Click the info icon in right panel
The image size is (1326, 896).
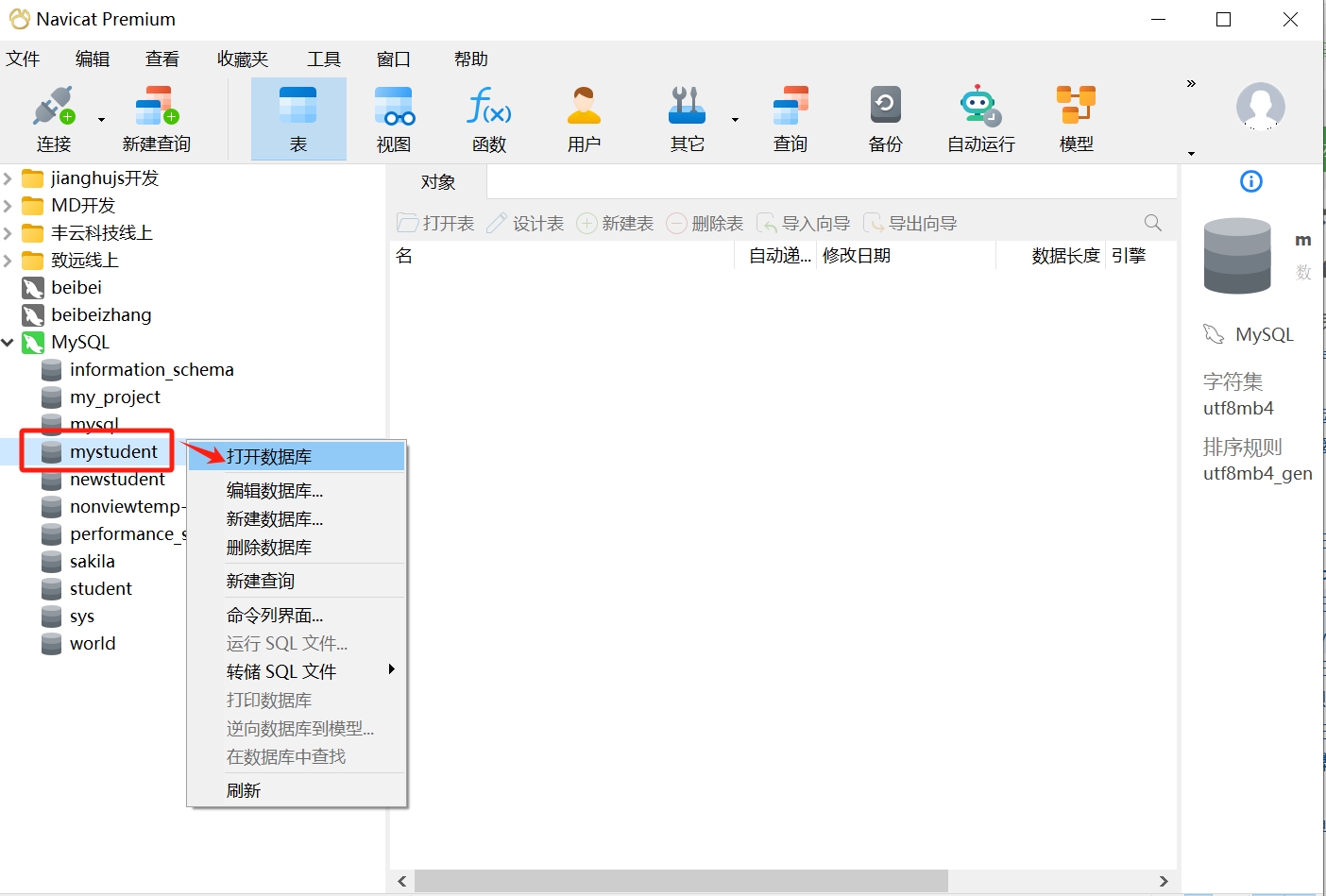1250,180
